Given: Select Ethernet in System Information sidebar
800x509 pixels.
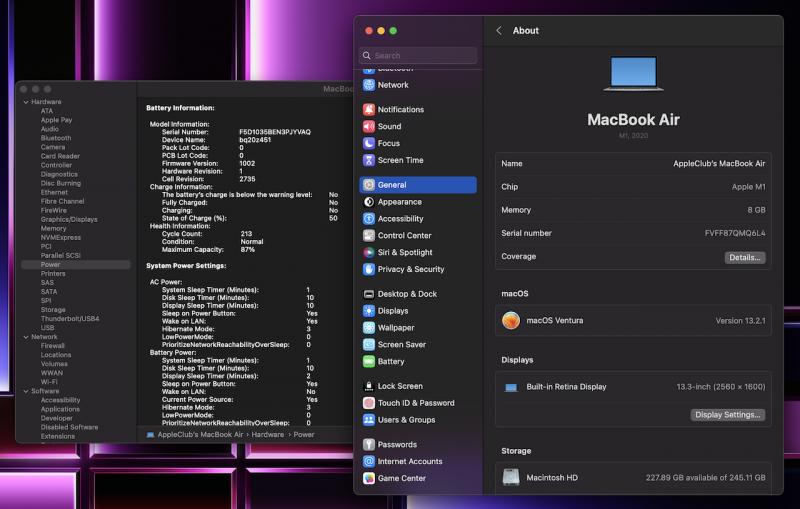Looking at the screenshot, I should click(x=54, y=192).
